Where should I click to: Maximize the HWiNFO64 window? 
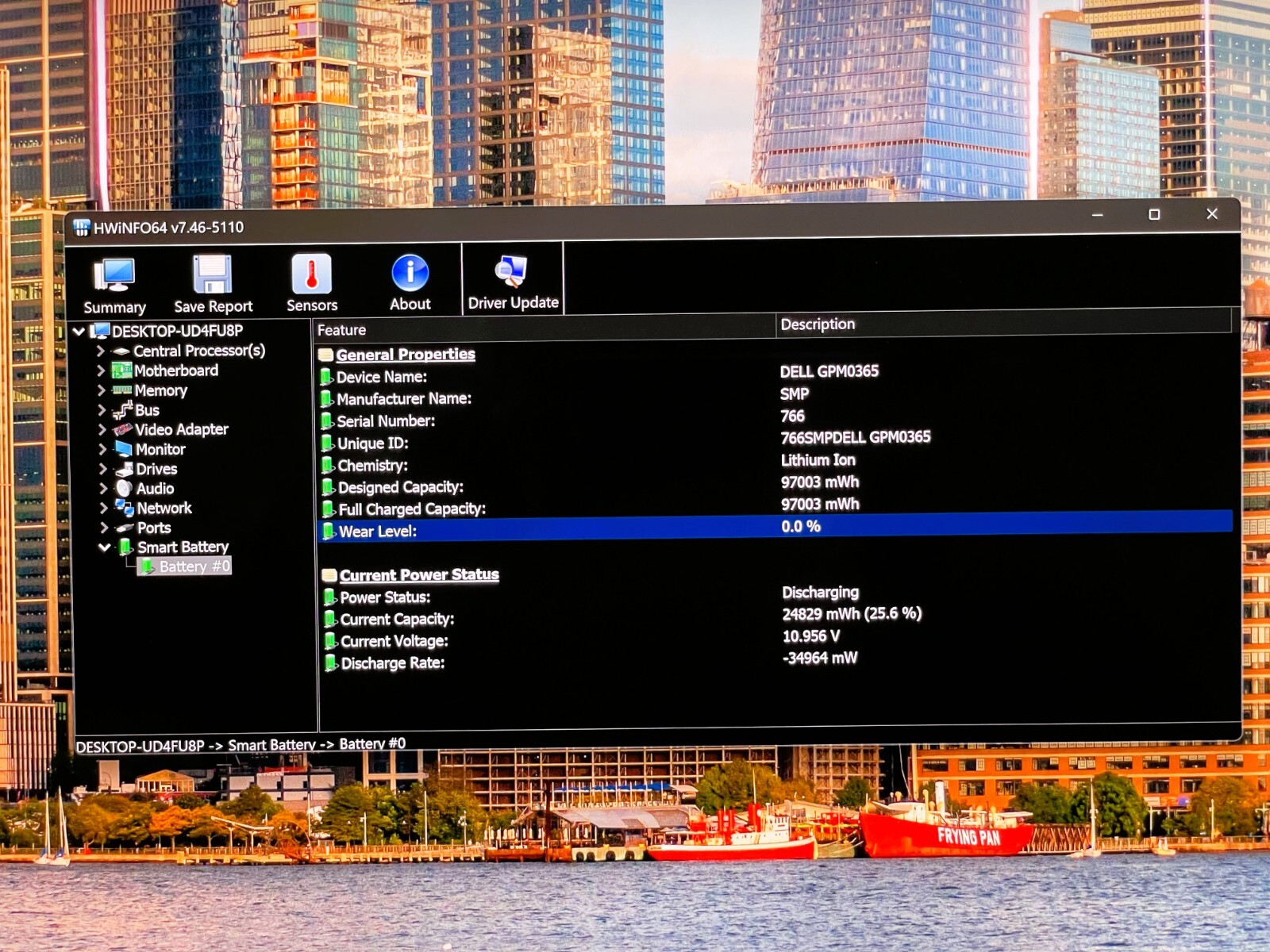click(x=1154, y=214)
